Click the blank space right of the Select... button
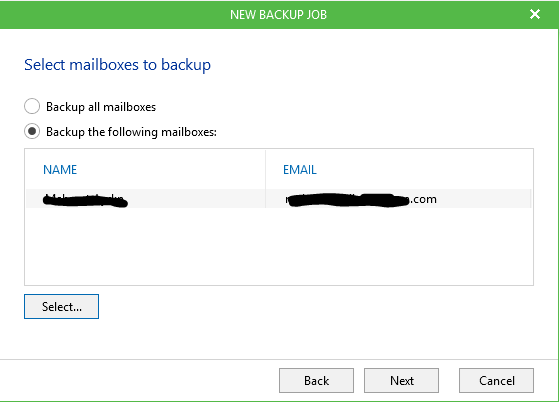The image size is (560, 402). [316, 306]
